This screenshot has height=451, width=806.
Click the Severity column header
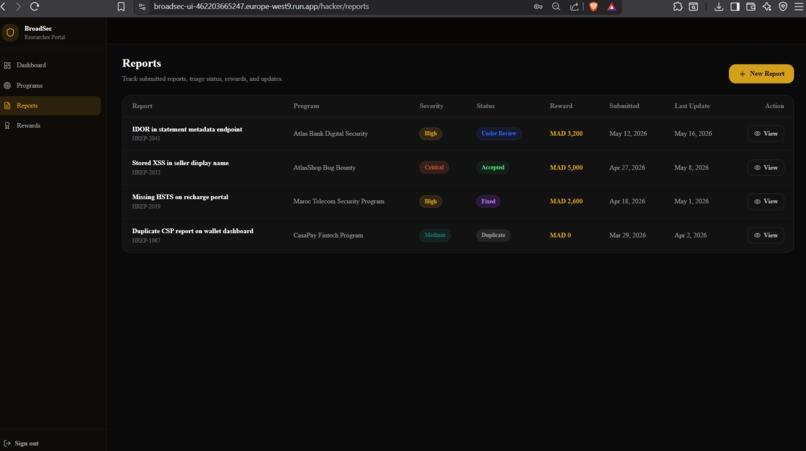point(431,106)
